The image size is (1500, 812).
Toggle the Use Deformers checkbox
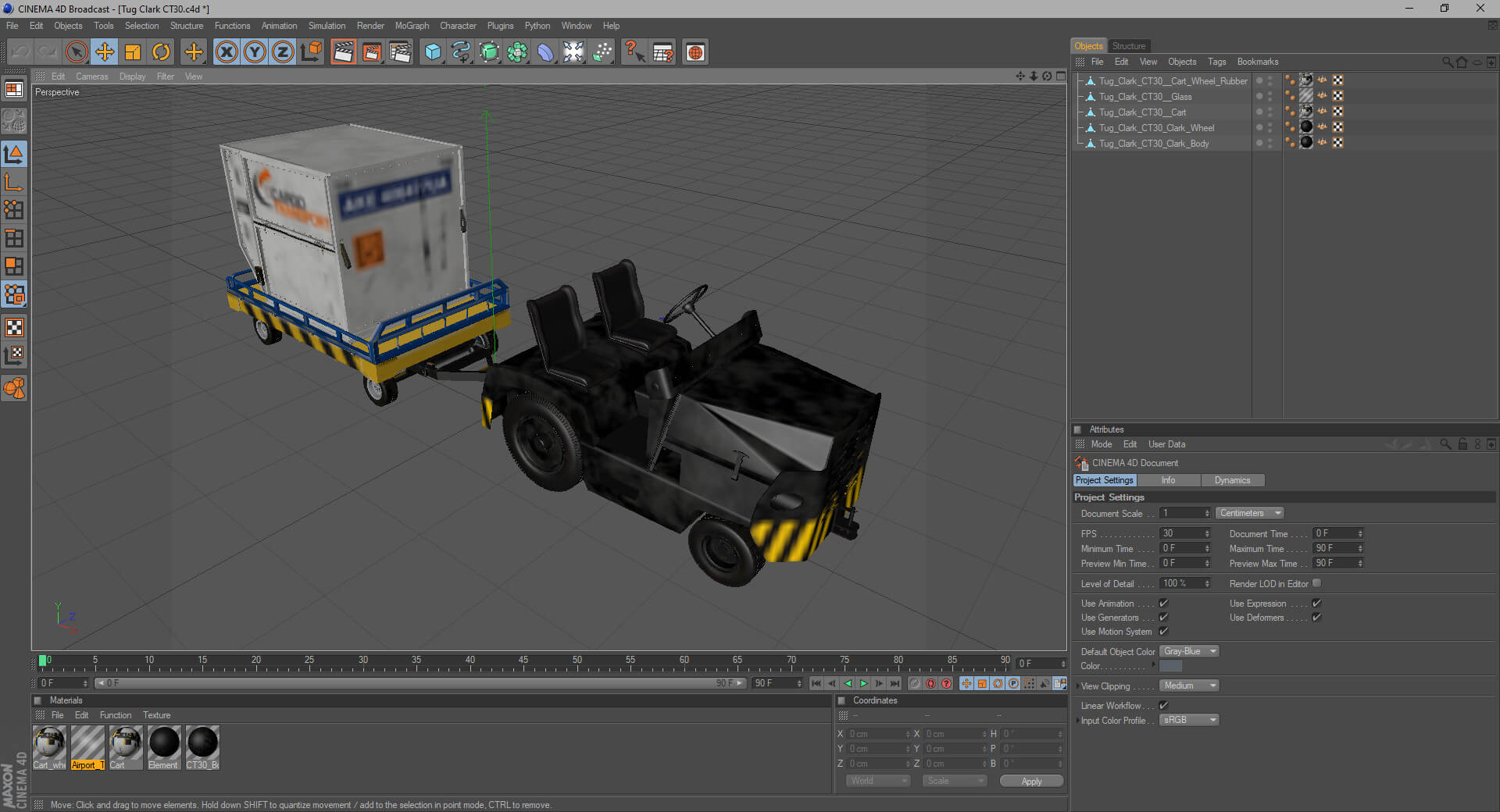1316,618
